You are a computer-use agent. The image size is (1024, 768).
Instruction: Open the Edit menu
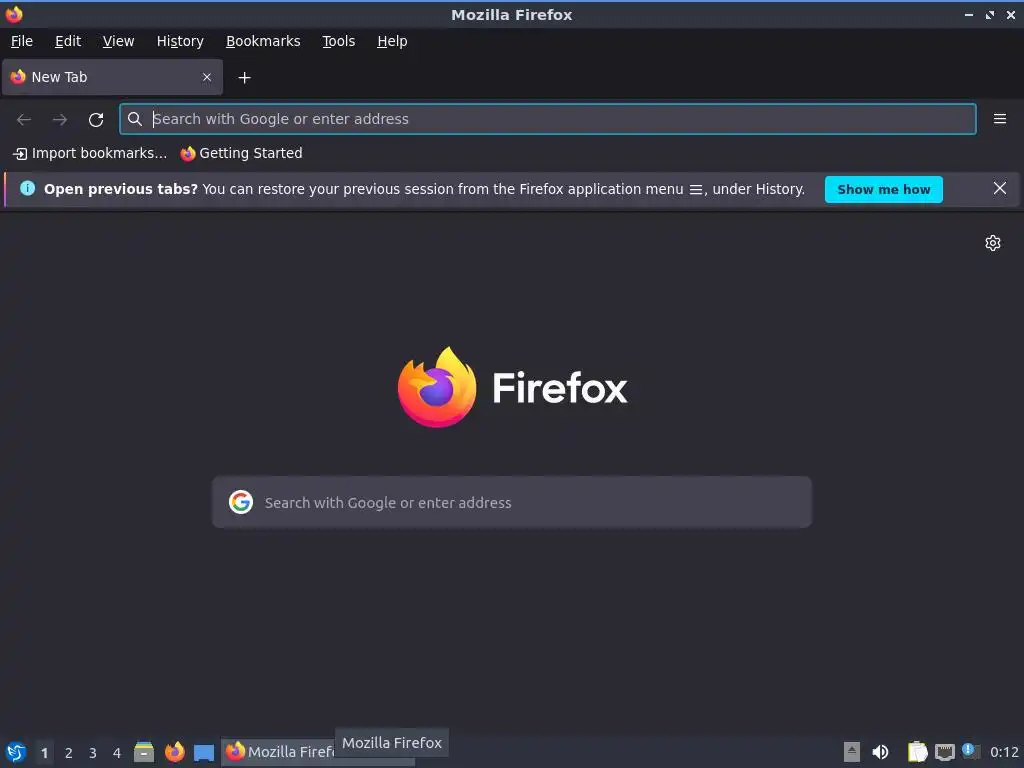(68, 41)
